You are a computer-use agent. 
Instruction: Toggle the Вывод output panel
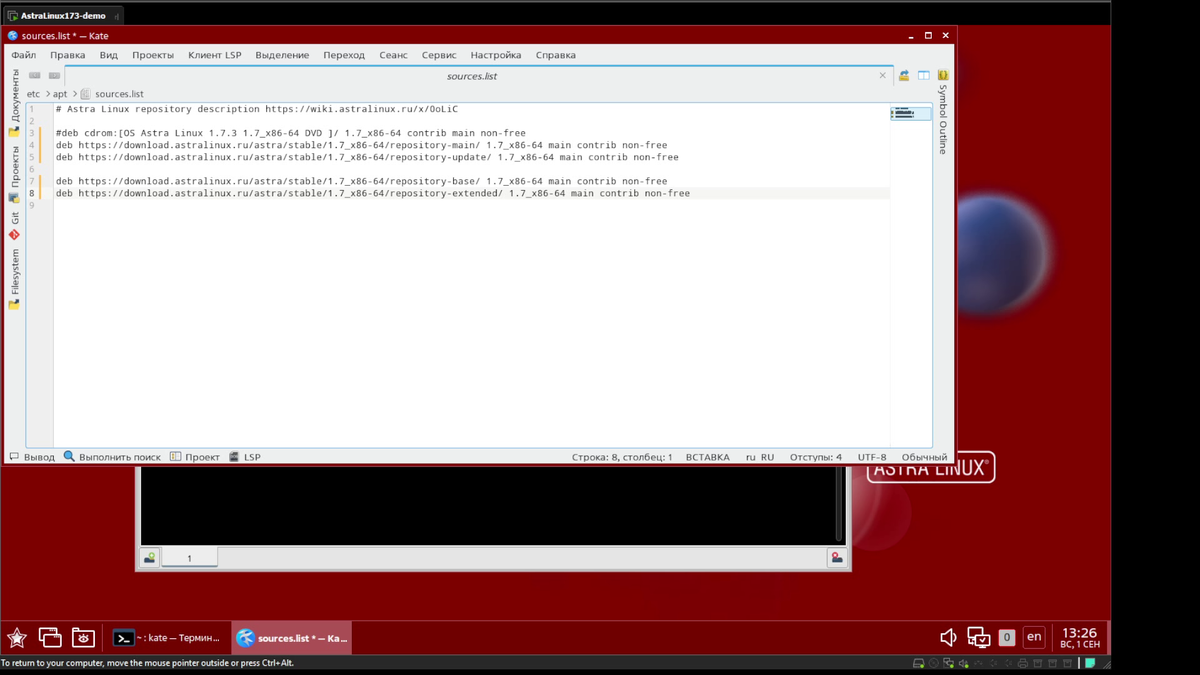32,457
